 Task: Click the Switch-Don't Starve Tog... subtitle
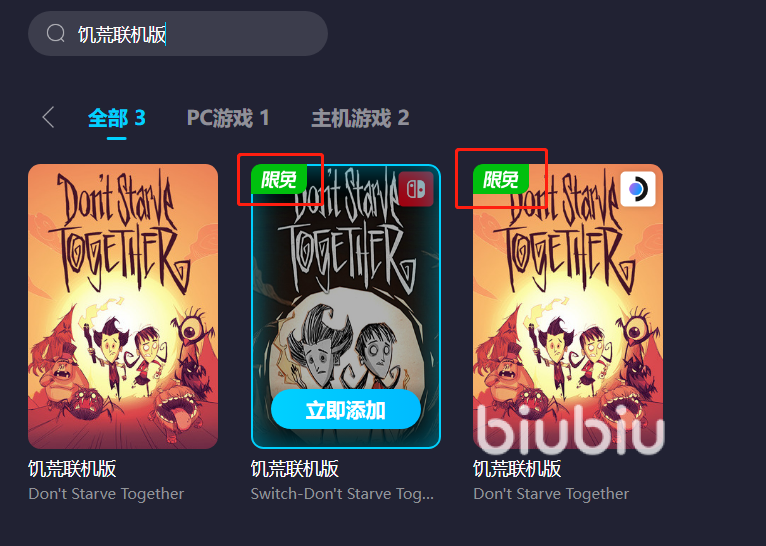click(342, 494)
